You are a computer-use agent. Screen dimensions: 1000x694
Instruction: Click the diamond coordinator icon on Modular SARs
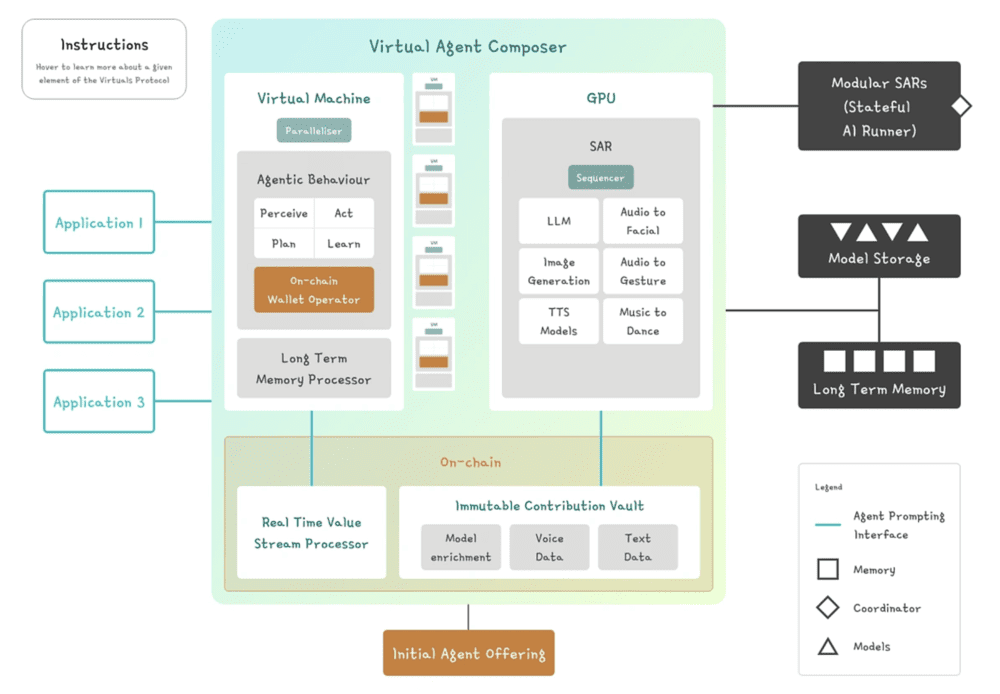(x=961, y=106)
